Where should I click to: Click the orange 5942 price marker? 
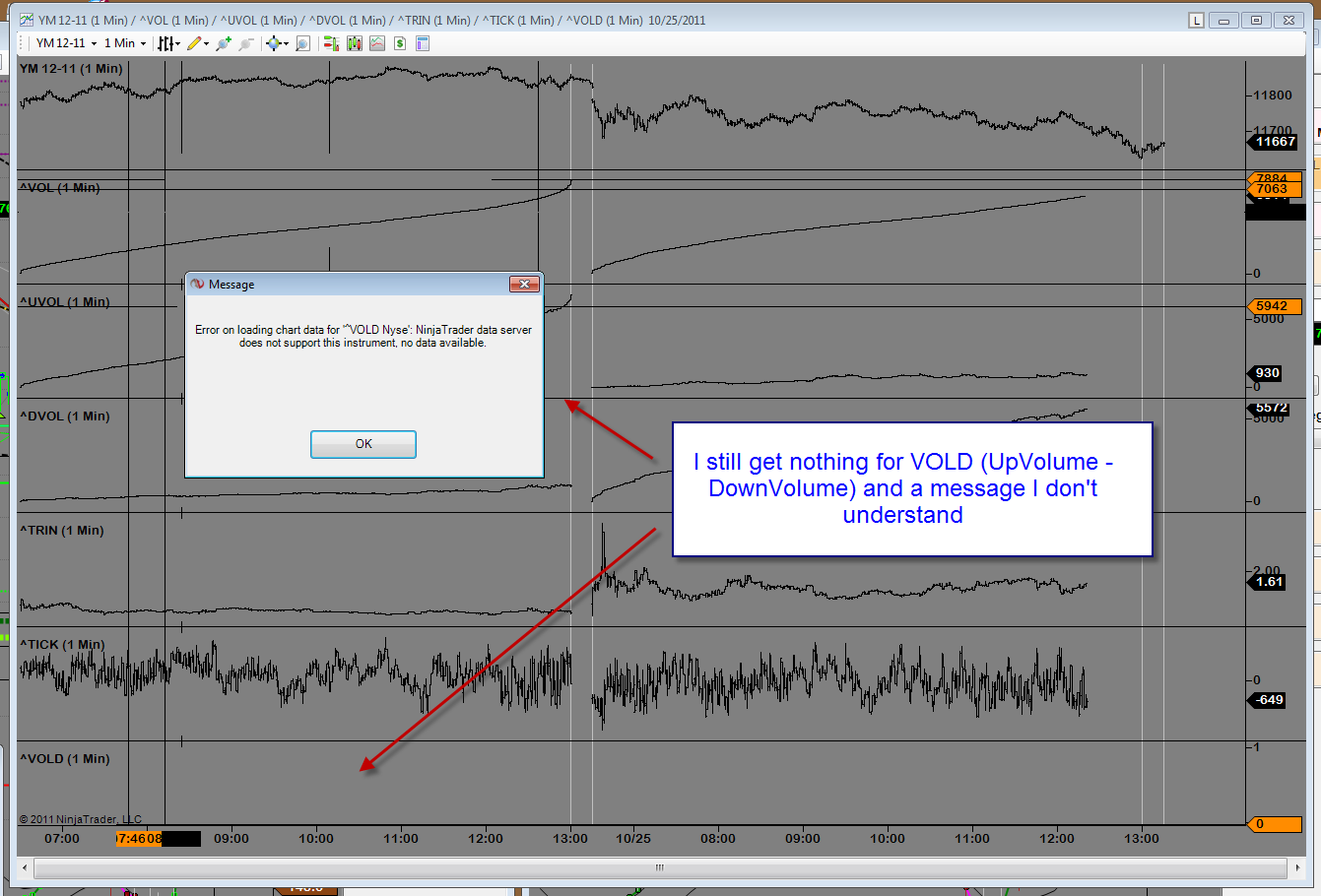[1273, 306]
